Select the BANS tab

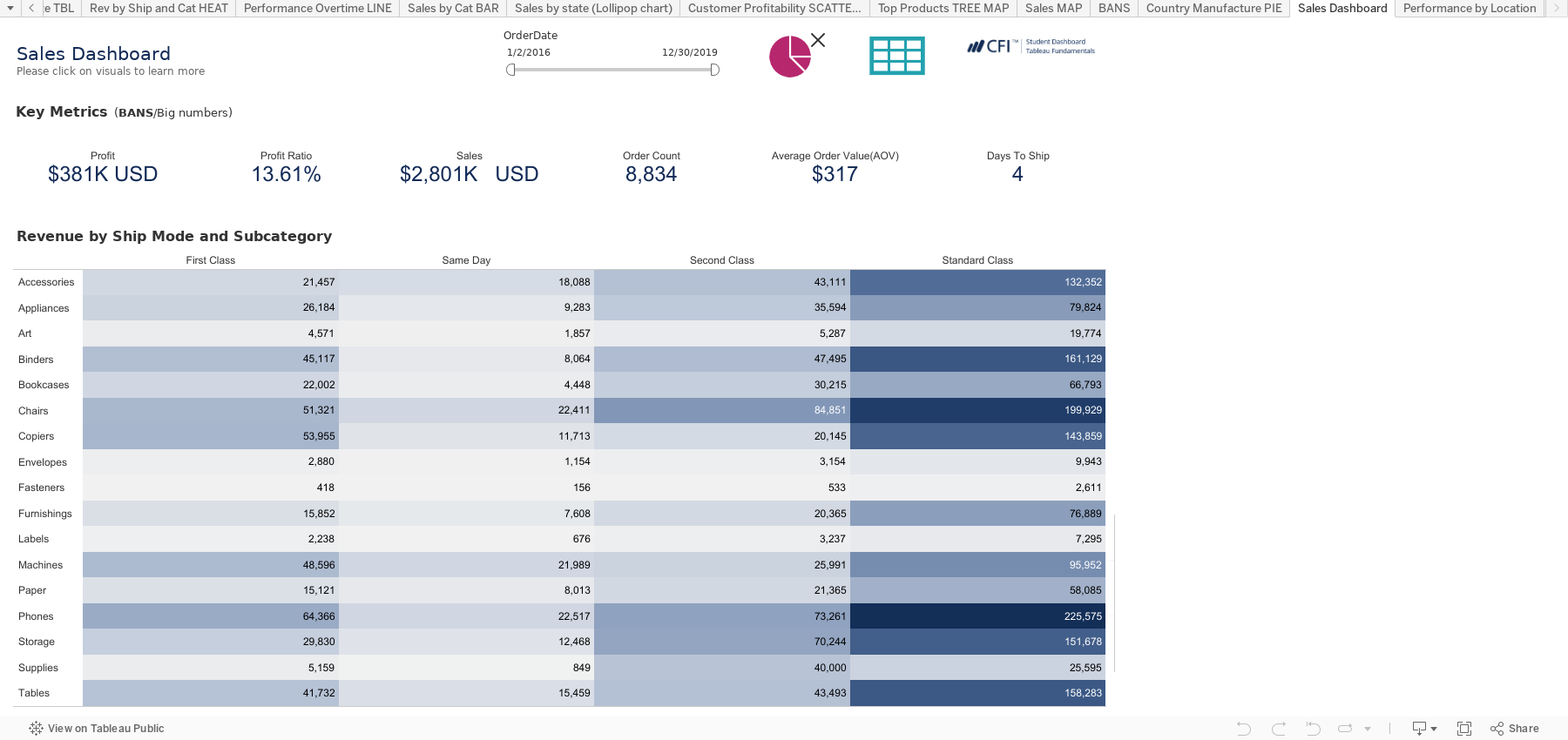[x=1114, y=8]
